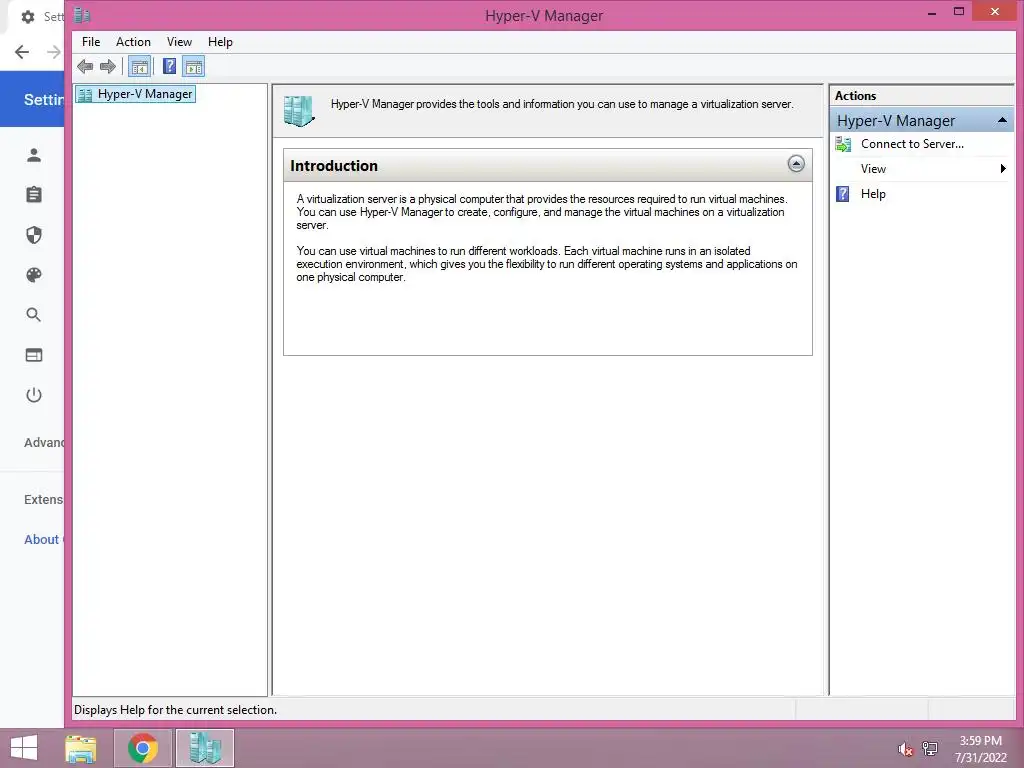1024x768 pixels.
Task: Click the muted volume tray icon
Action: click(904, 749)
